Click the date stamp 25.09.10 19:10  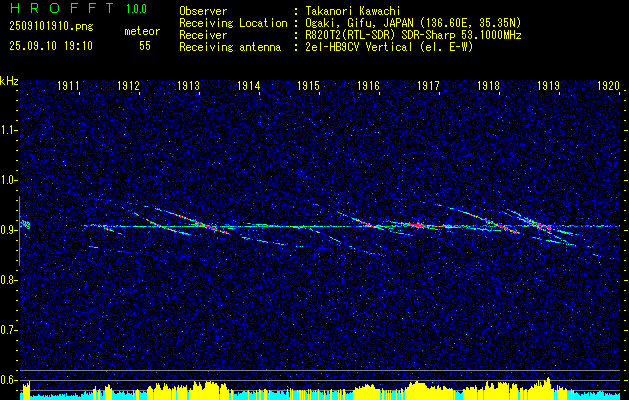(x=51, y=46)
